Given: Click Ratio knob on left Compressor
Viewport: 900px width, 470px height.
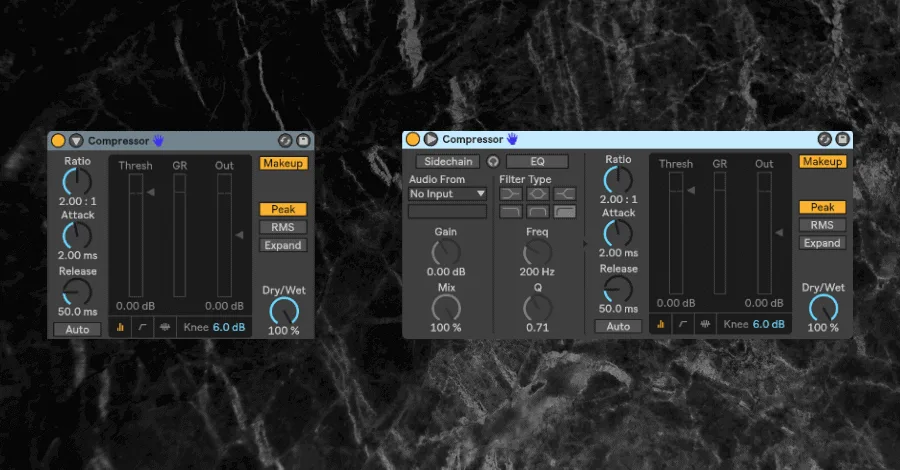Looking at the screenshot, I should click(77, 182).
